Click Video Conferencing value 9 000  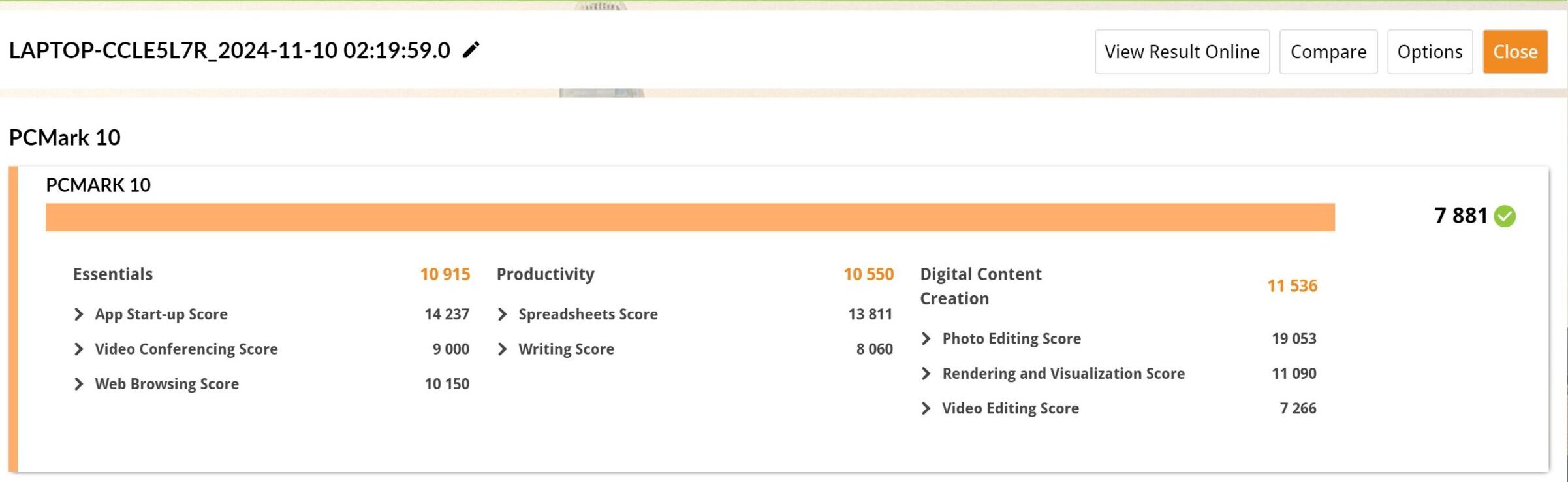pyautogui.click(x=451, y=349)
